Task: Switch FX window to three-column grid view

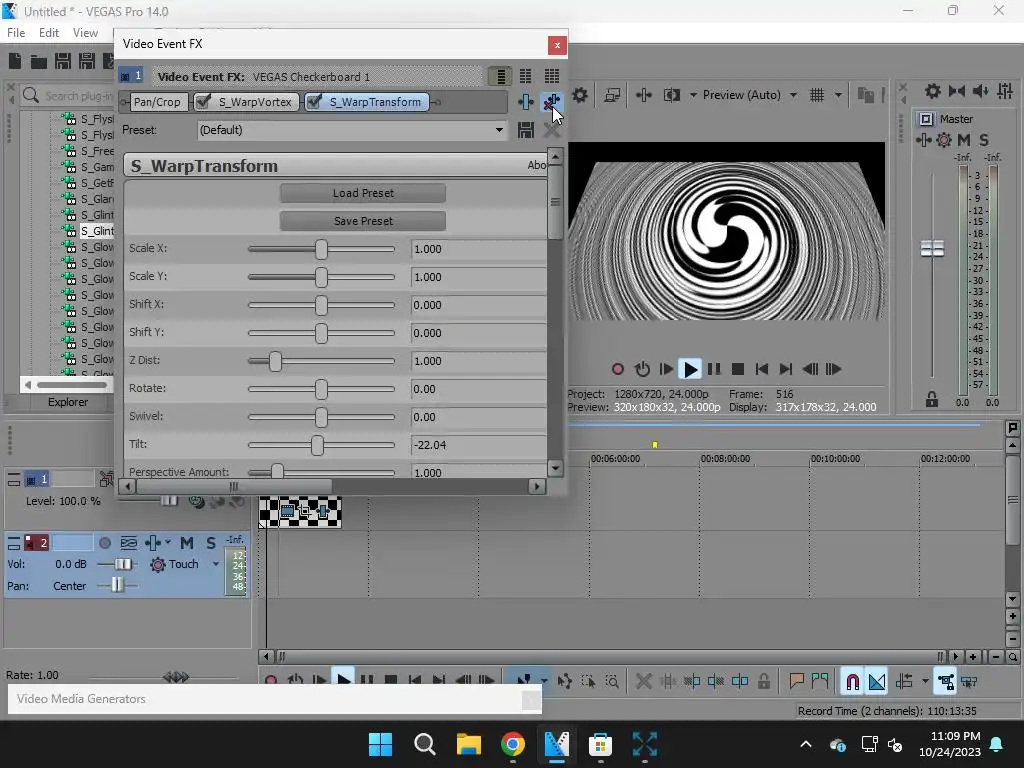Action: tap(552, 76)
